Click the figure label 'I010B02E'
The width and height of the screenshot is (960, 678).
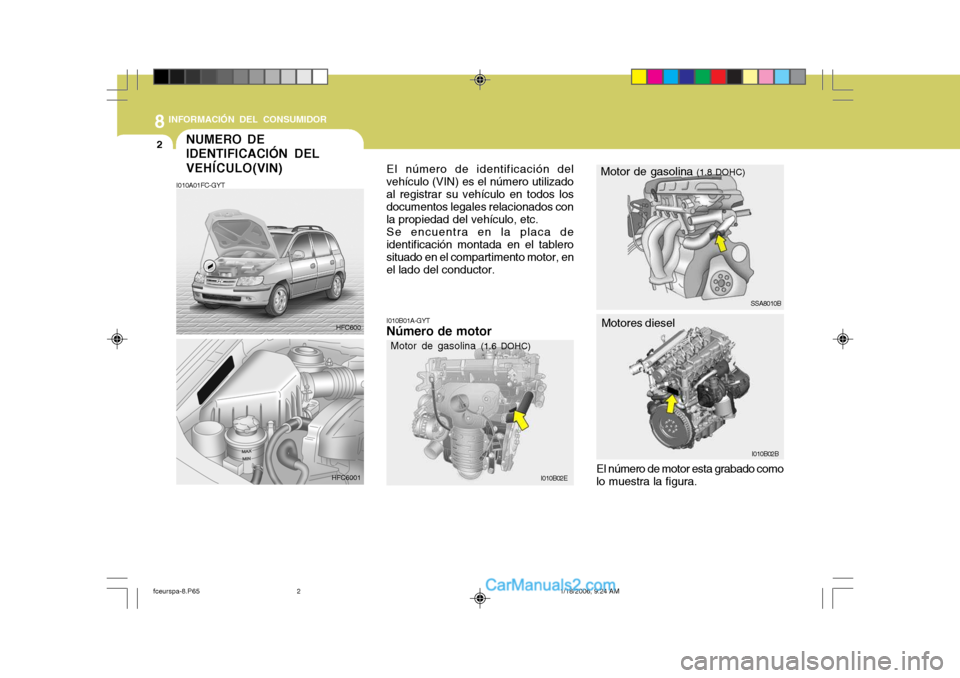[553, 478]
